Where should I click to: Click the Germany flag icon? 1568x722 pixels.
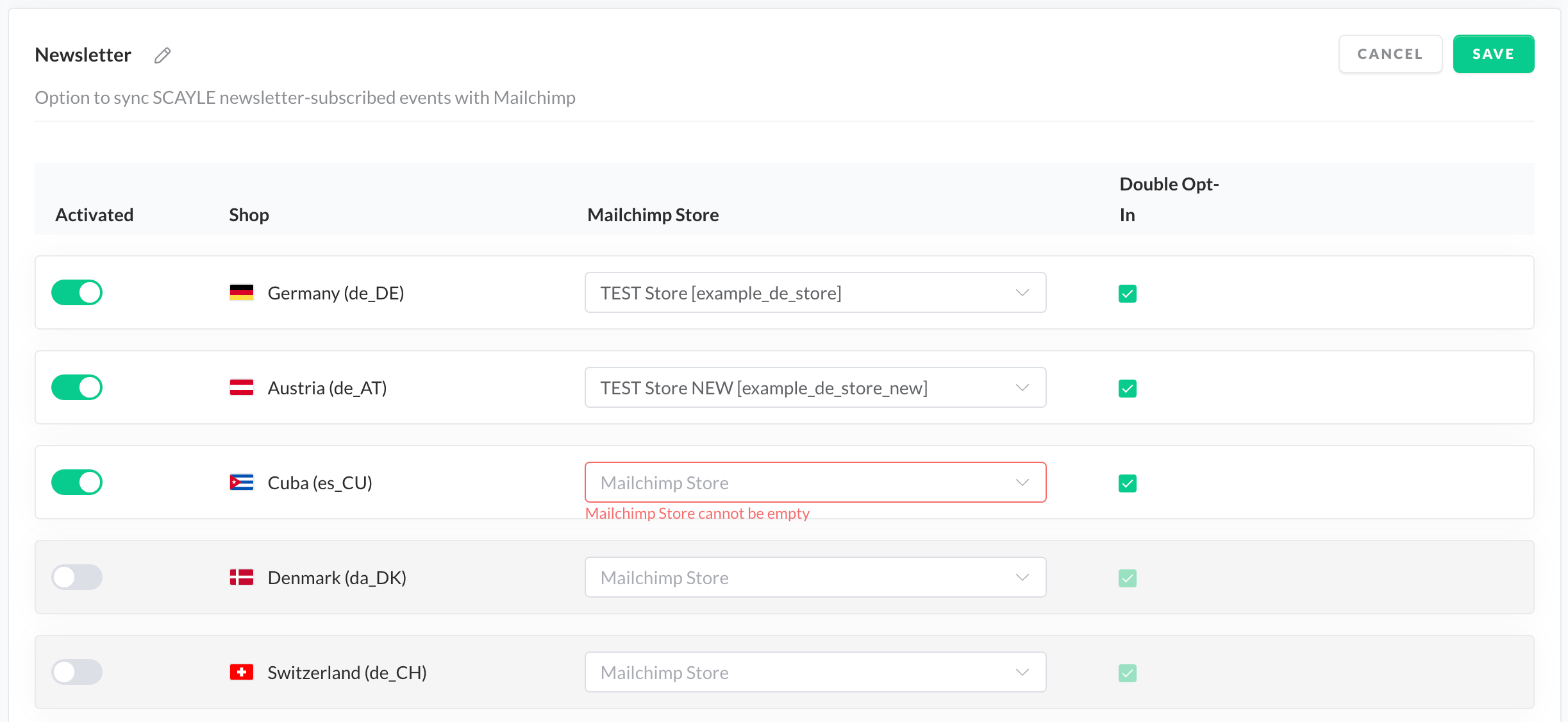click(242, 293)
